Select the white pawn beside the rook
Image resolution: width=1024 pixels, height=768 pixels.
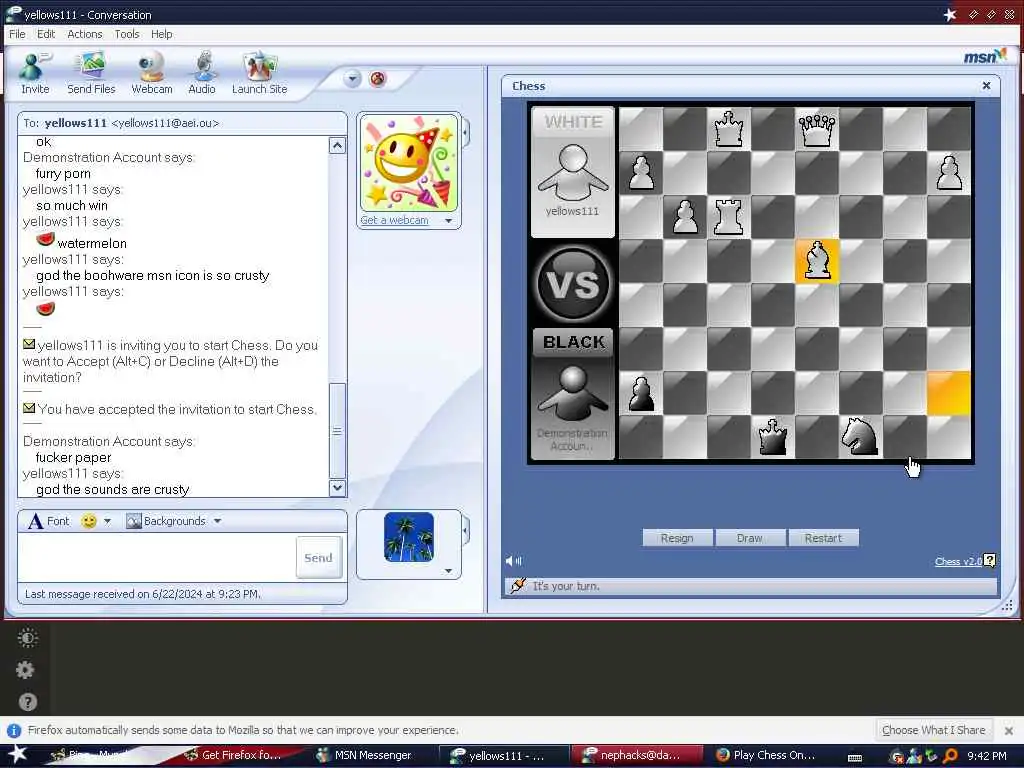pyautogui.click(x=684, y=217)
